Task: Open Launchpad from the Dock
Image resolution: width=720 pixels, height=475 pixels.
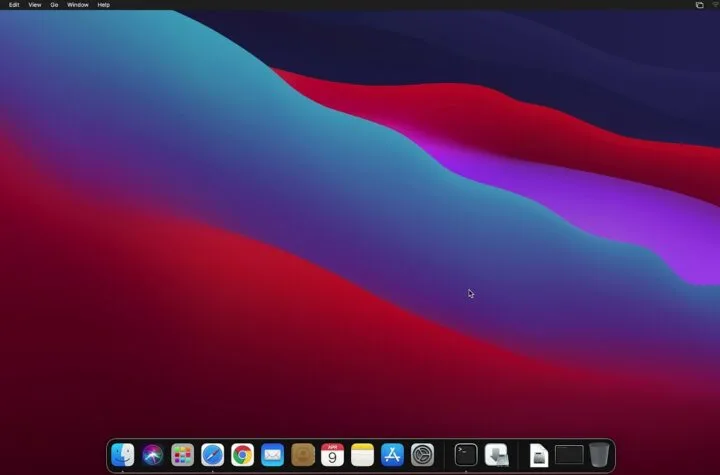Action: pos(182,455)
